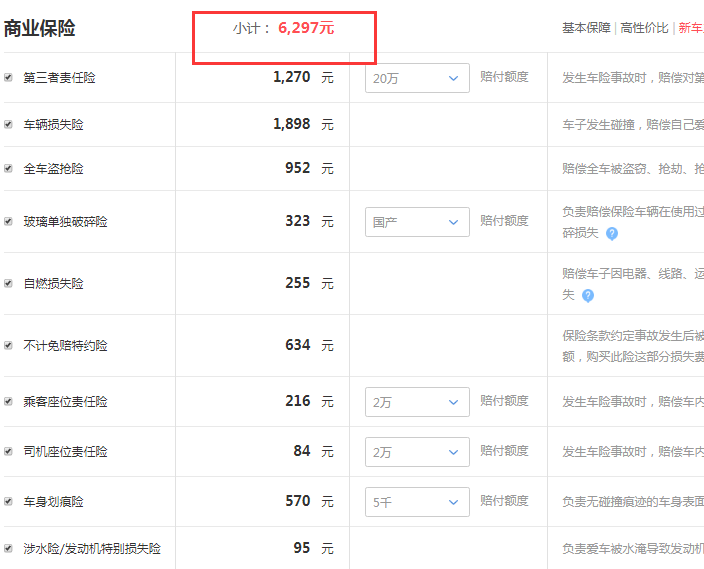The image size is (704, 569).
Task: Toggle the 司机座位责任险 checkbox
Action: [x=8, y=451]
